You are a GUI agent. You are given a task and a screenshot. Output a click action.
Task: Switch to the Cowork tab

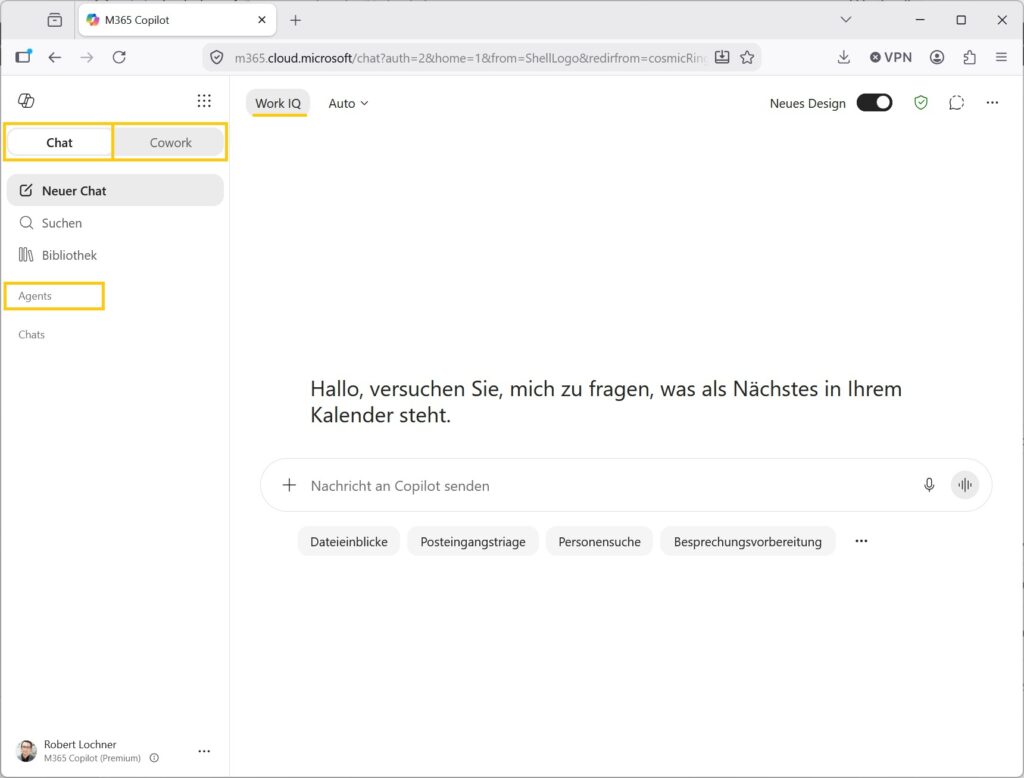(170, 142)
